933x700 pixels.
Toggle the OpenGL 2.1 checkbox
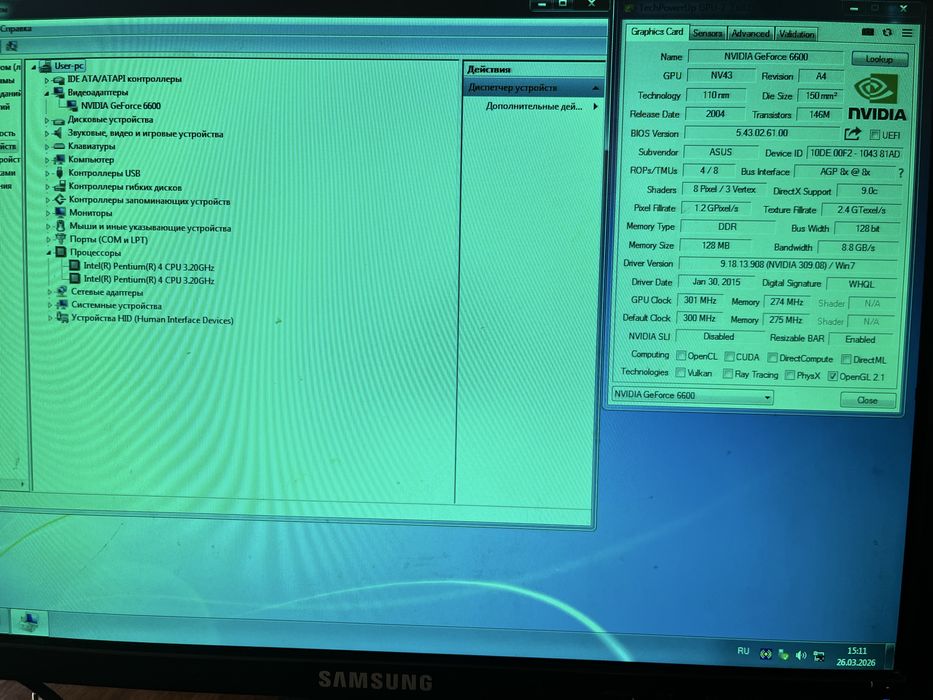[832, 376]
